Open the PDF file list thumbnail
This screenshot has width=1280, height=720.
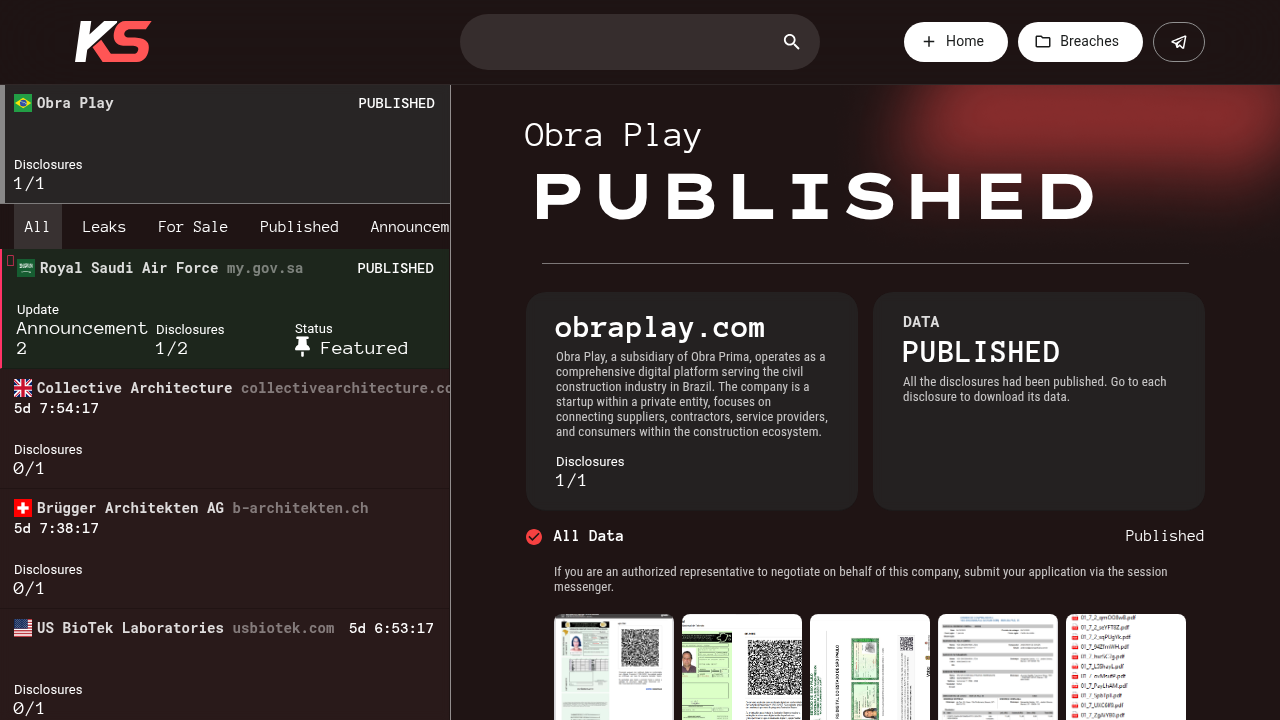point(1126,667)
